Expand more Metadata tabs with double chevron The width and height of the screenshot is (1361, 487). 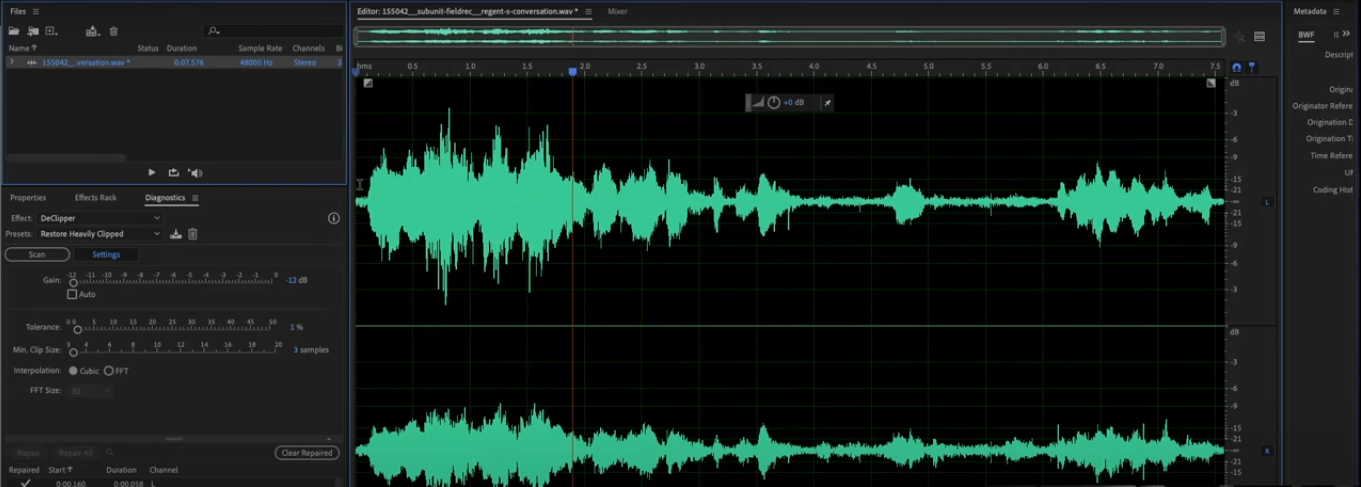[1346, 34]
